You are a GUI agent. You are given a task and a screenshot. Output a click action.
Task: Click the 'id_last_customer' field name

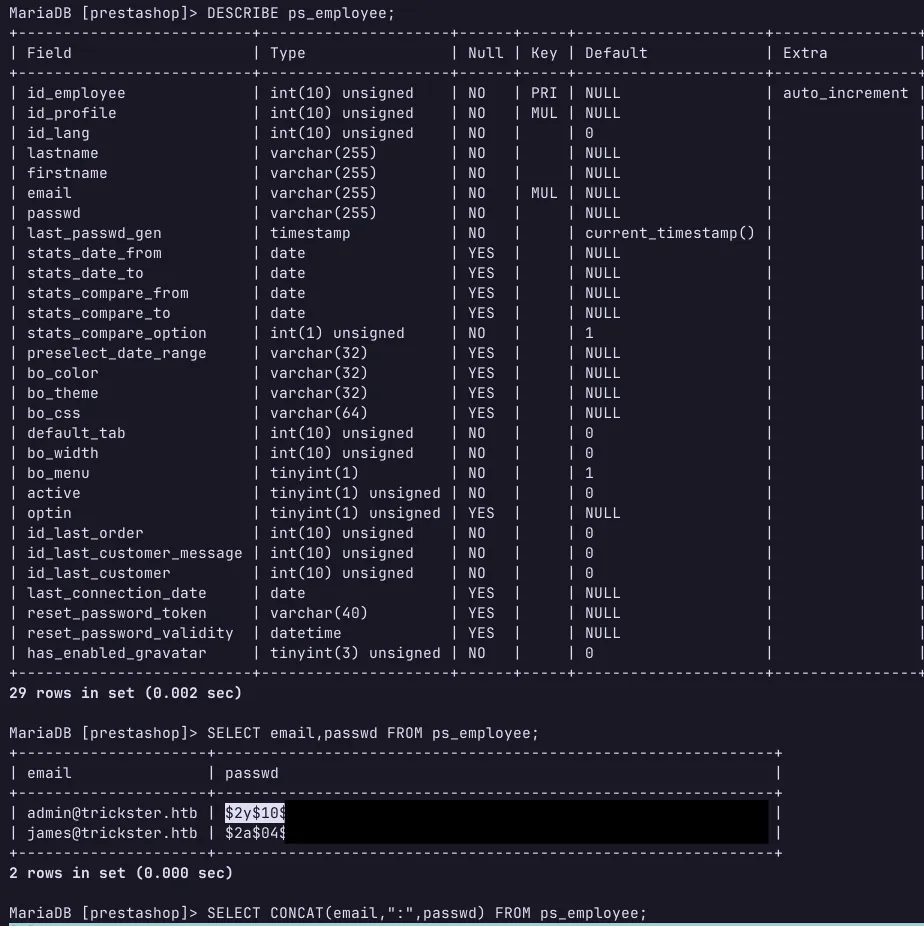99,573
